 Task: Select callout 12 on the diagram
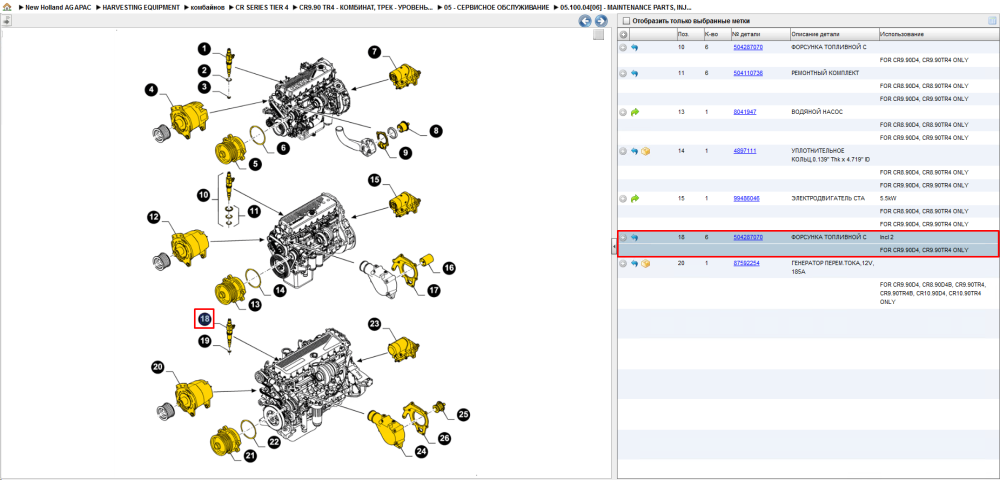(154, 218)
